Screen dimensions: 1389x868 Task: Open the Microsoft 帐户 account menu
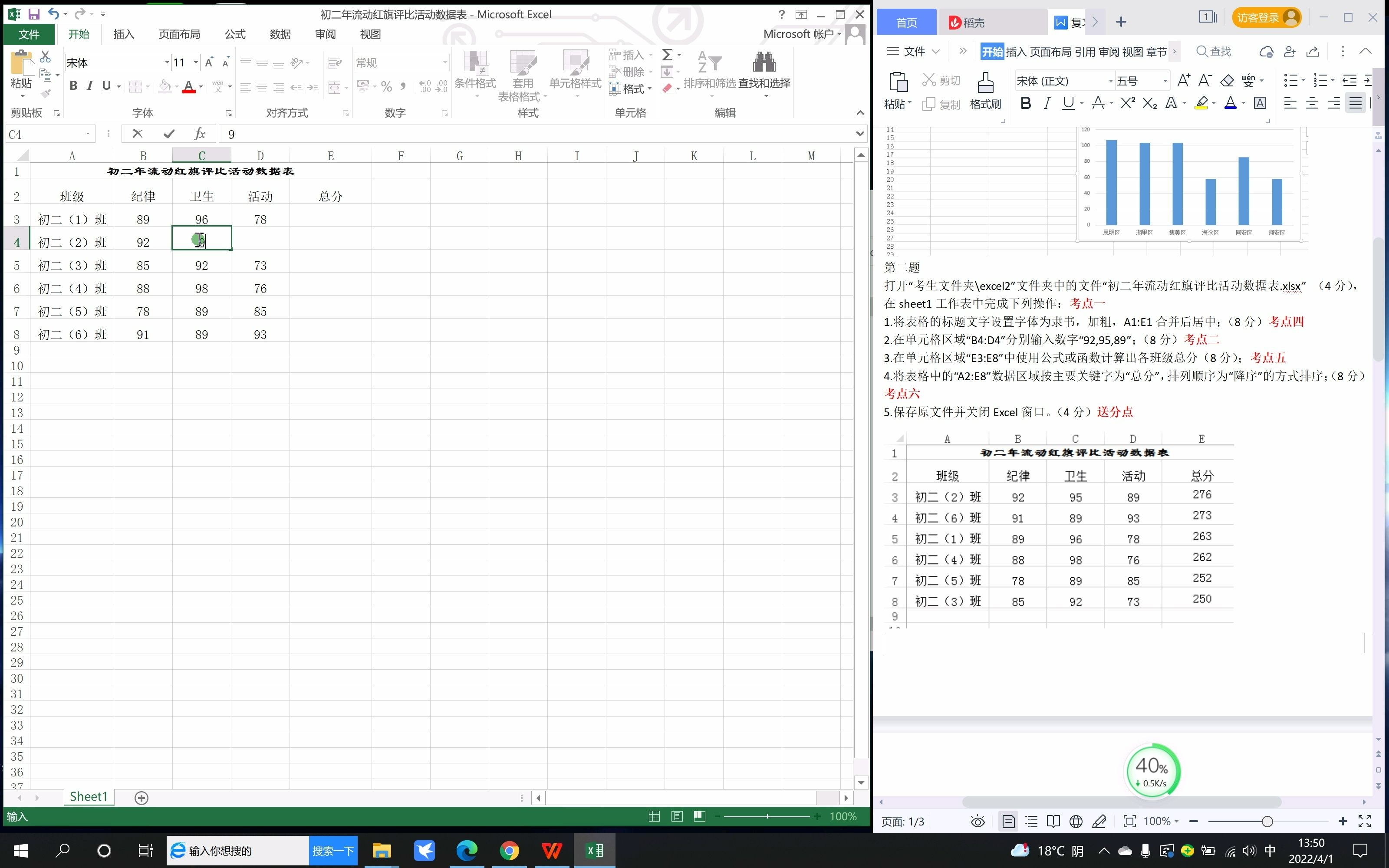pyautogui.click(x=802, y=34)
